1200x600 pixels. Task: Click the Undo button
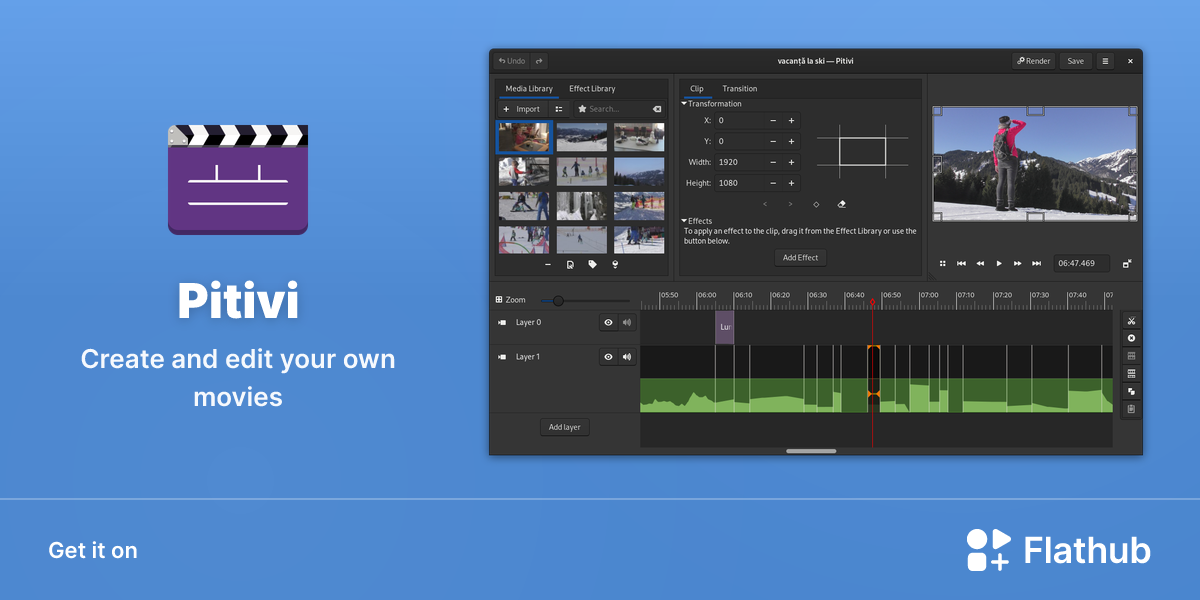point(512,61)
